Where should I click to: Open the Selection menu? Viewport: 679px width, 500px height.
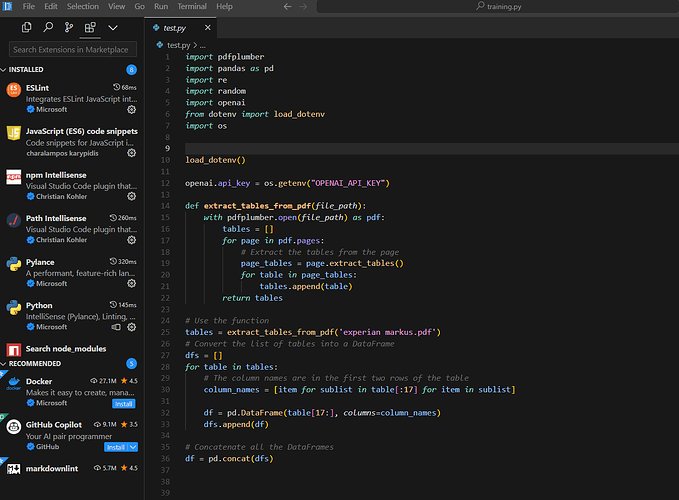83,6
